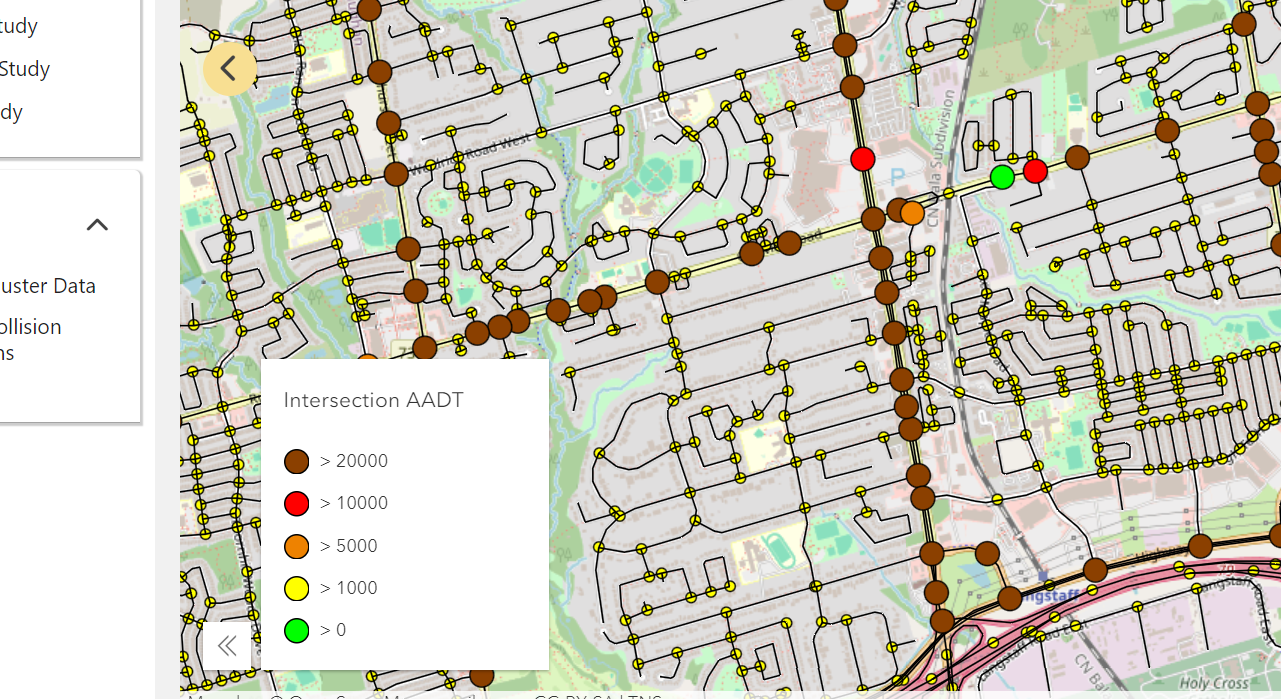
Task: Select the Cluster Data layer entry
Action: pos(47,286)
